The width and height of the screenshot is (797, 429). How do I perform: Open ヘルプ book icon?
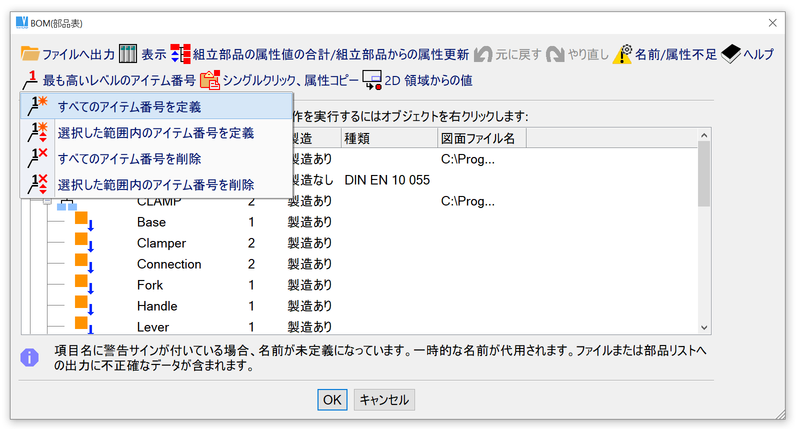pyautogui.click(x=730, y=54)
